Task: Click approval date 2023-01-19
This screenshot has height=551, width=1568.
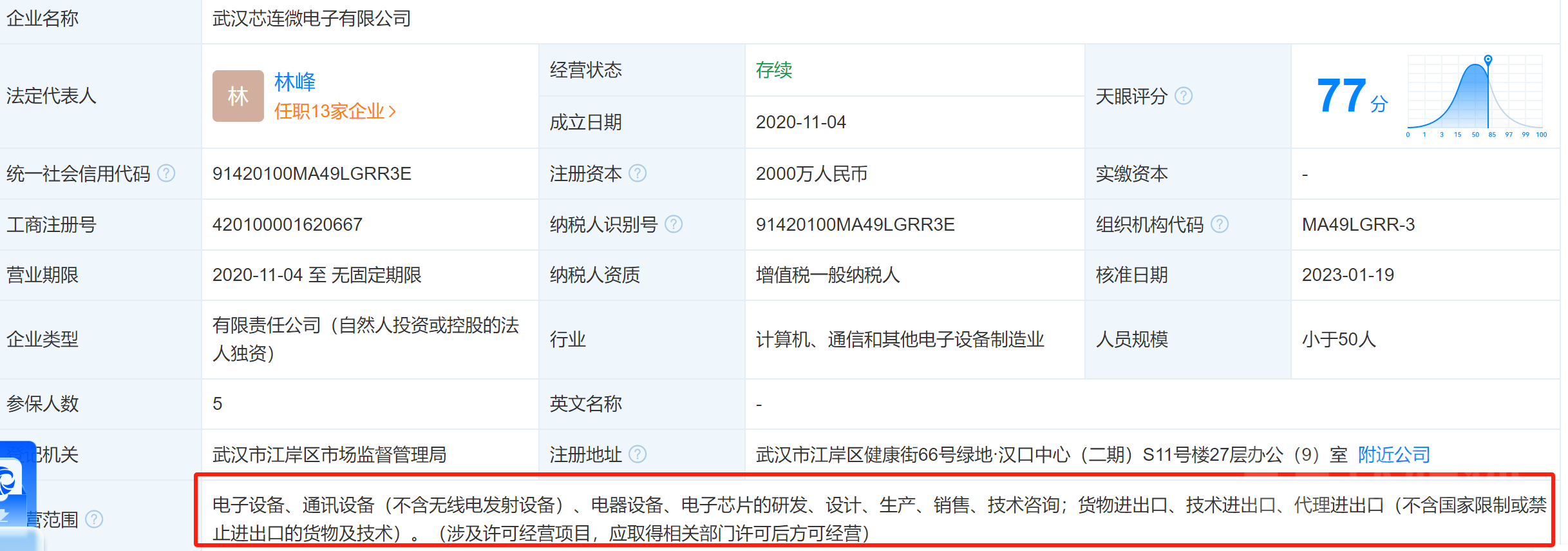Action: (x=1348, y=275)
